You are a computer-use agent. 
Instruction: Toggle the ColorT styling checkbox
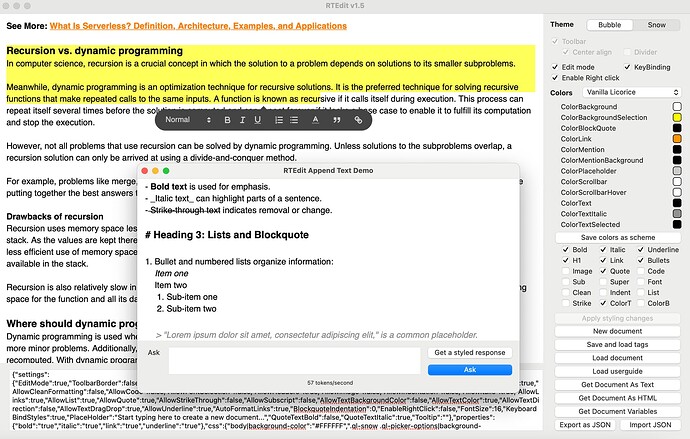tap(603, 303)
